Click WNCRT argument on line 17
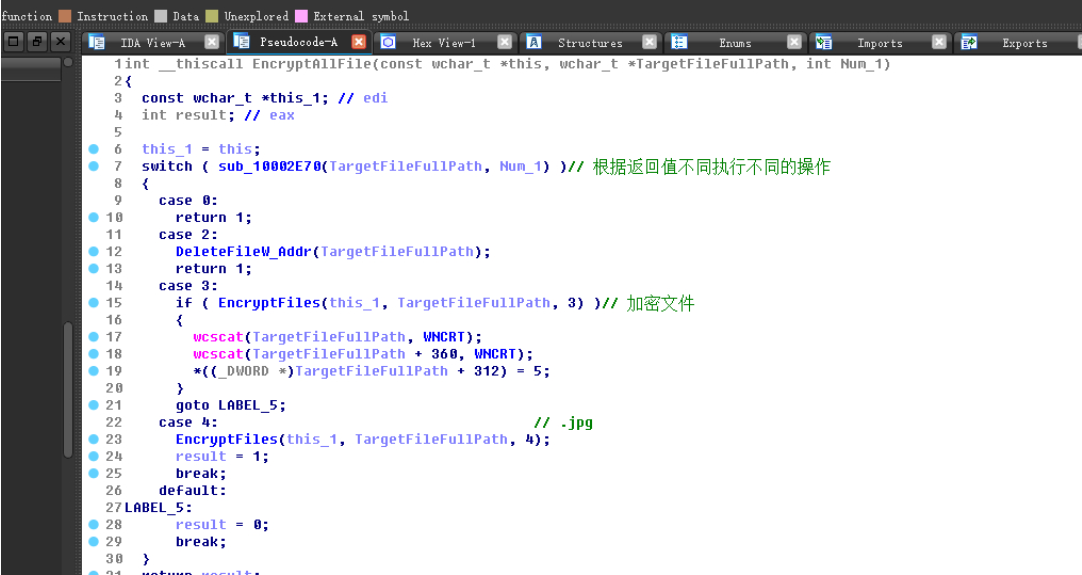The image size is (1082, 575). 444,337
